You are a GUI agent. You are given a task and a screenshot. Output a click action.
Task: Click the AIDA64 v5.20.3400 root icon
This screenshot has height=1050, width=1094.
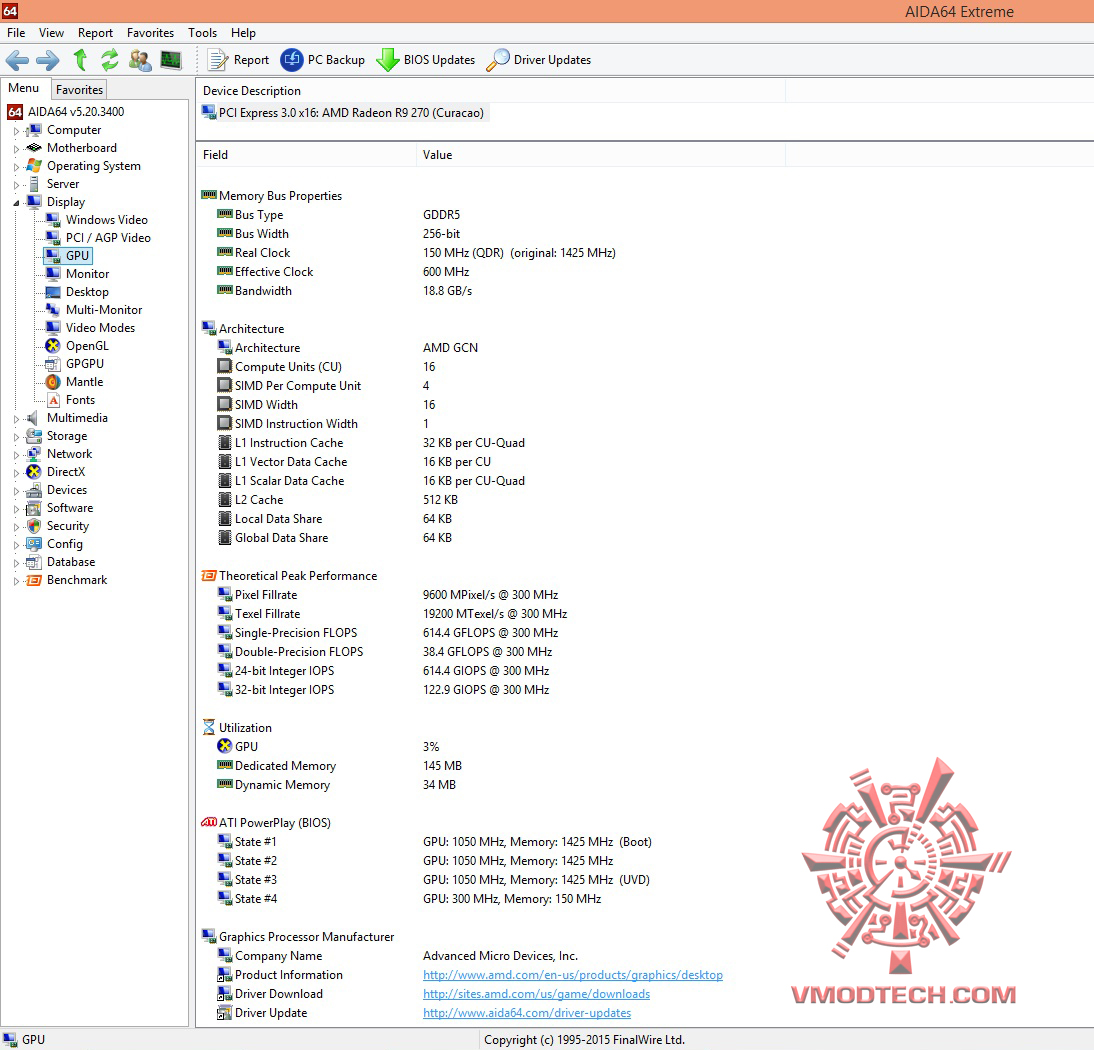tap(15, 112)
